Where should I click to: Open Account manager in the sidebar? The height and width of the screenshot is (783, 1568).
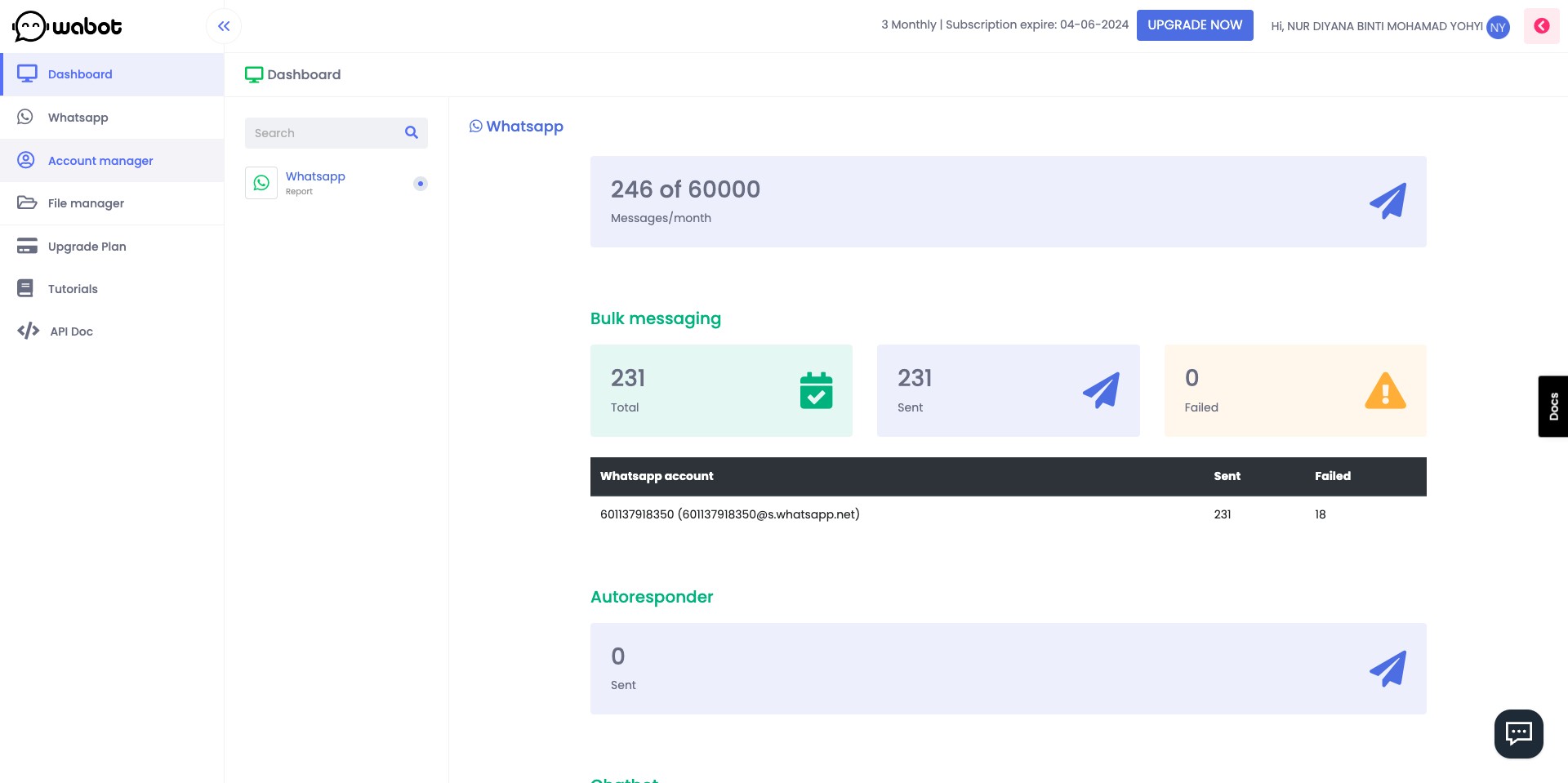click(112, 160)
